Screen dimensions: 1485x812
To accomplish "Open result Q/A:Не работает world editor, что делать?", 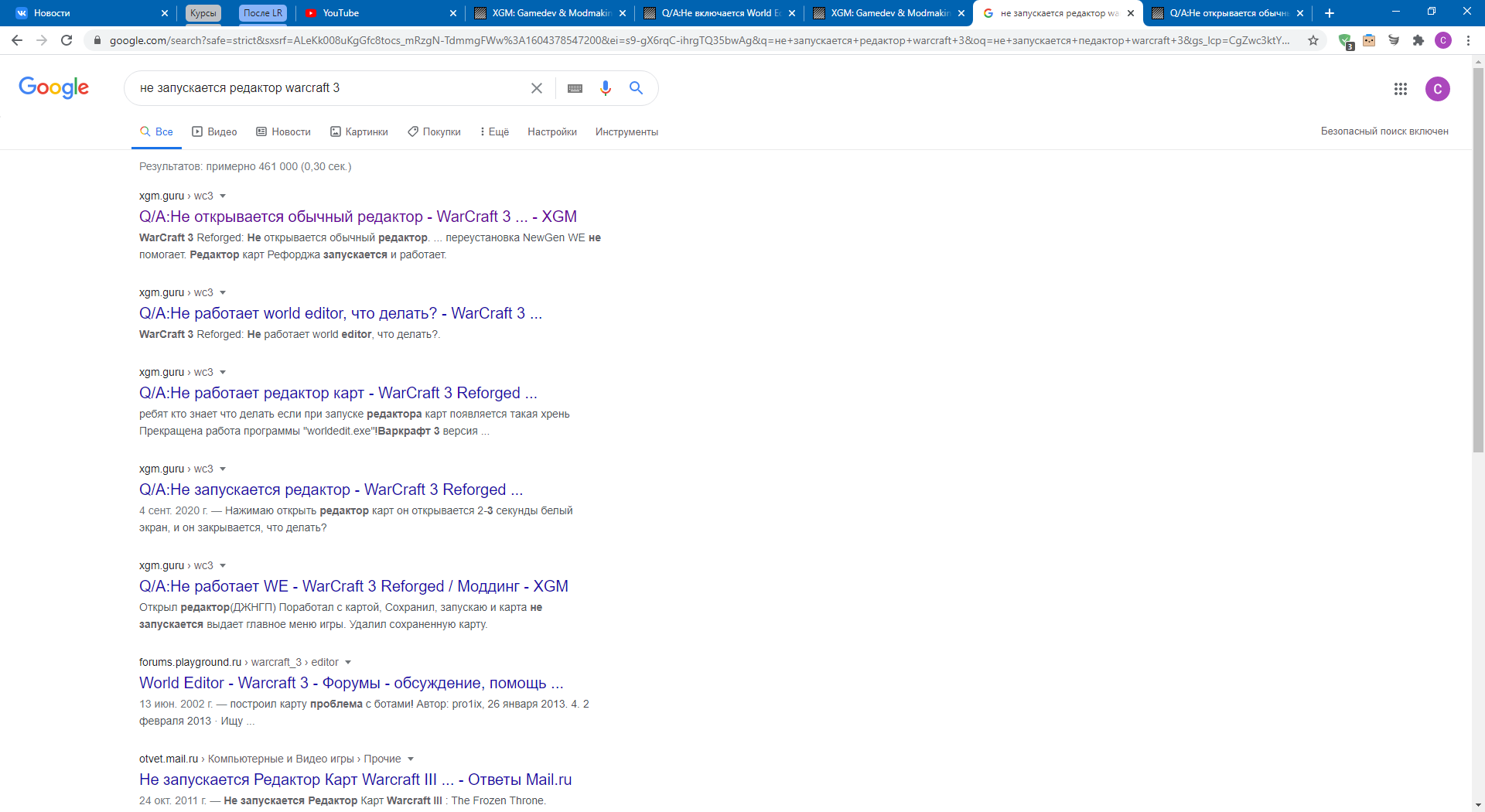I will [x=340, y=314].
